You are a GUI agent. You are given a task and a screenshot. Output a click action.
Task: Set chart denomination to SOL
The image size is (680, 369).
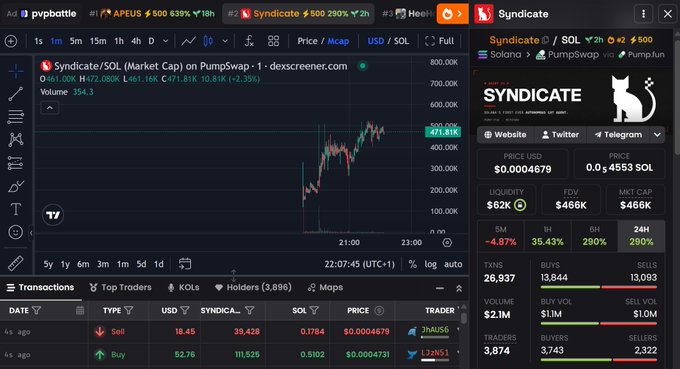(401, 41)
